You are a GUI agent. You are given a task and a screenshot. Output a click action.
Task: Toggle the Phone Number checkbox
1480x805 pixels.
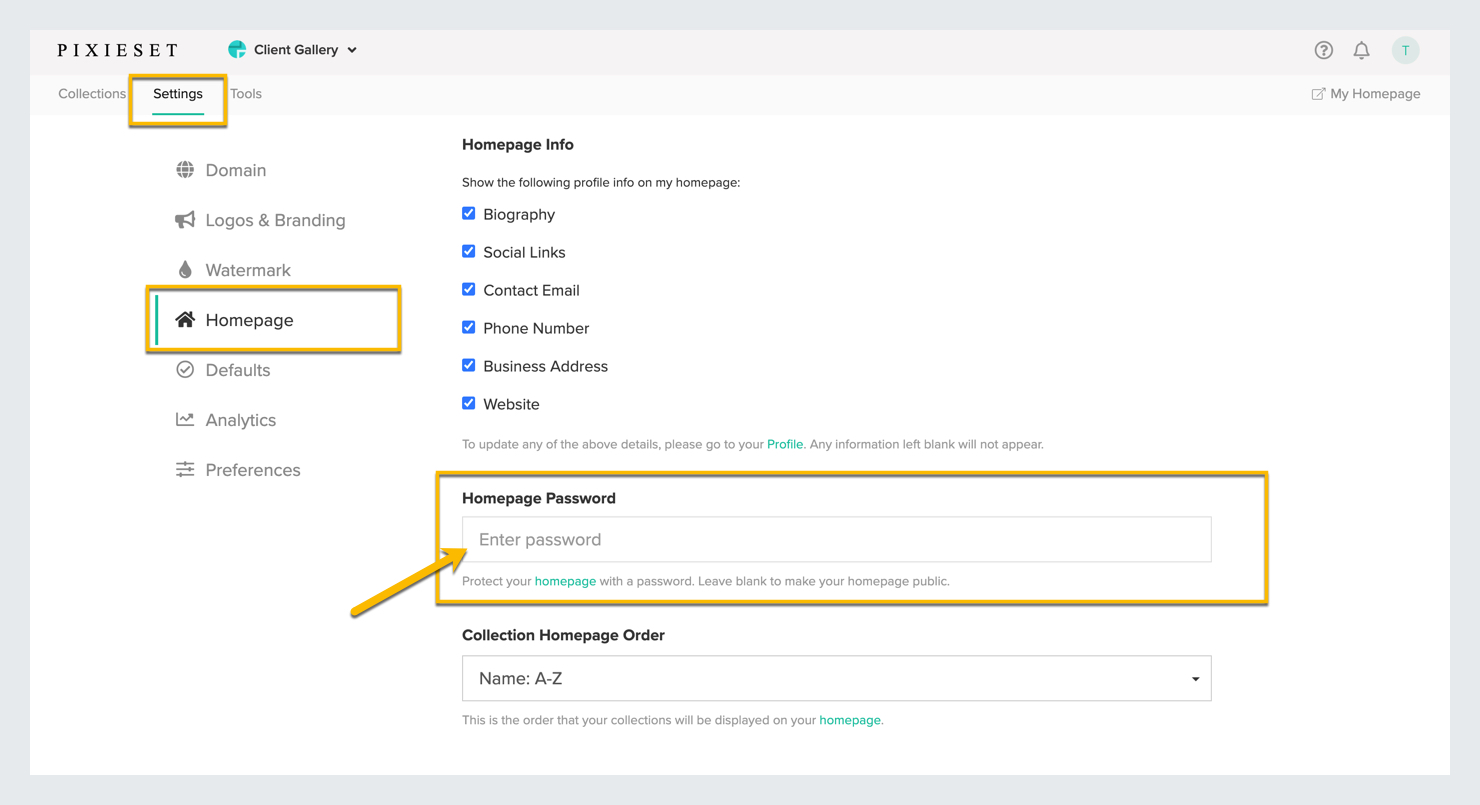pyautogui.click(x=469, y=328)
